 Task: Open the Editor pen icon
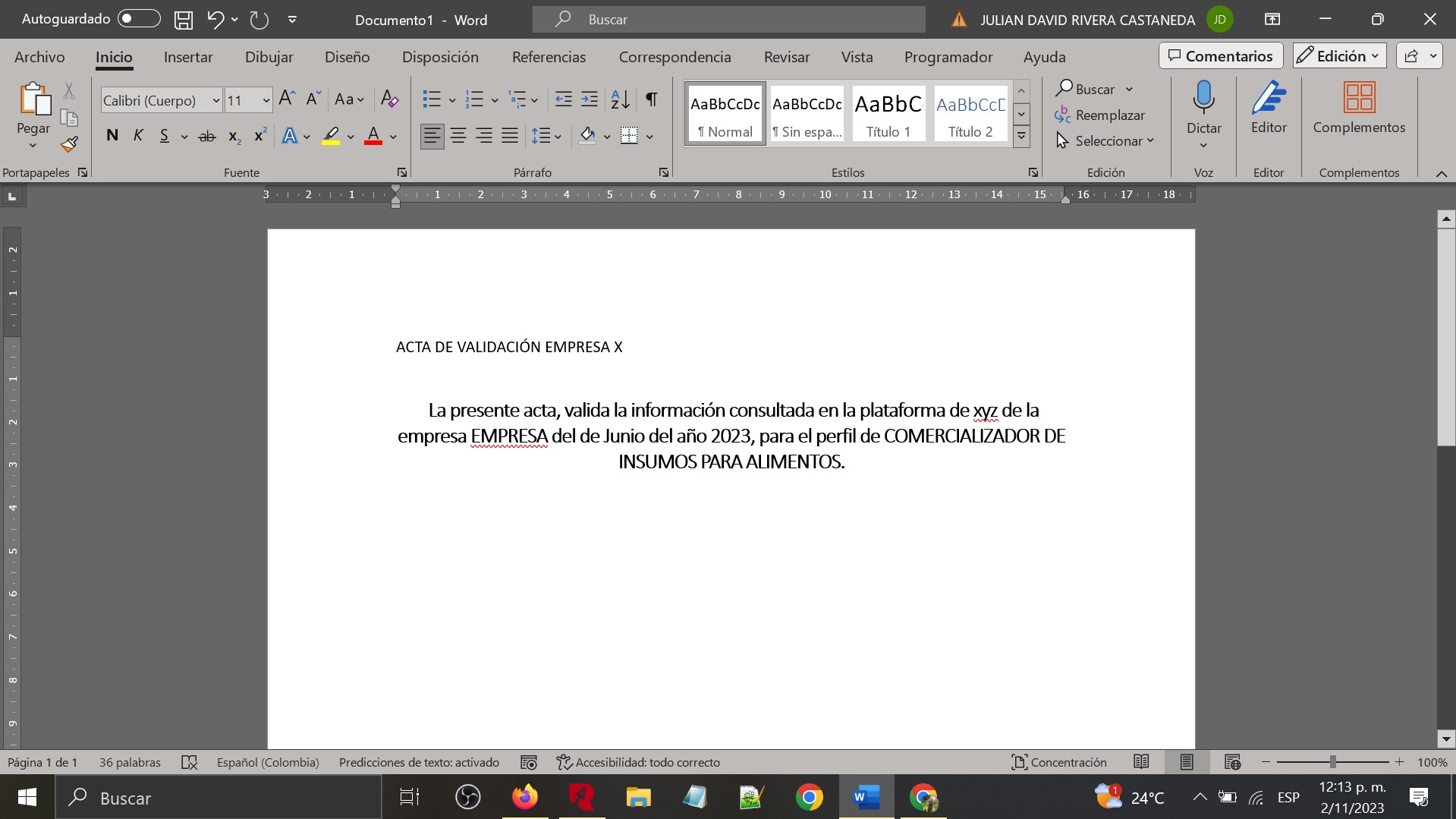[1268, 99]
